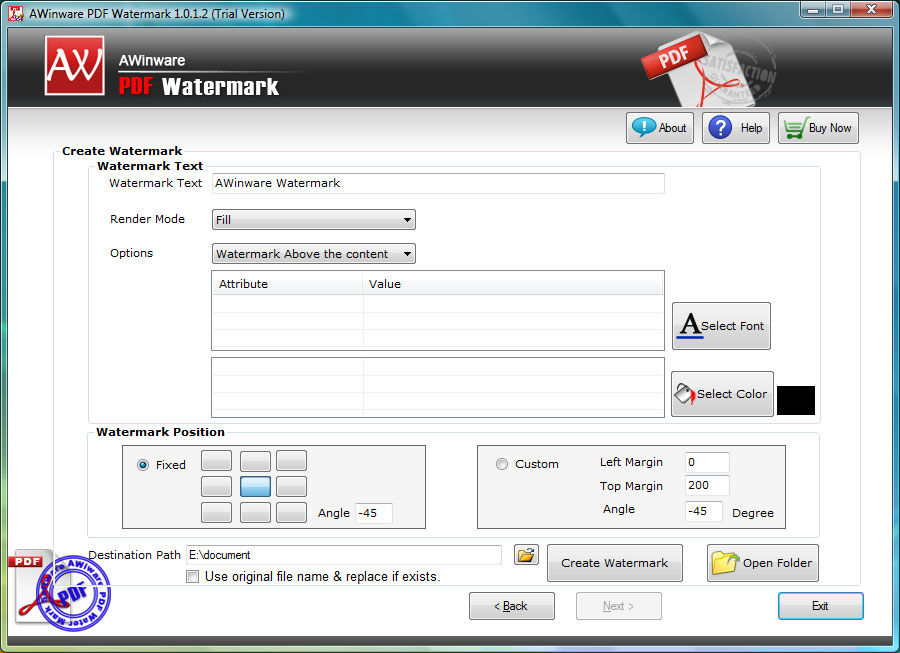900x653 pixels.
Task: Click the AW logo in the header
Action: pos(75,65)
